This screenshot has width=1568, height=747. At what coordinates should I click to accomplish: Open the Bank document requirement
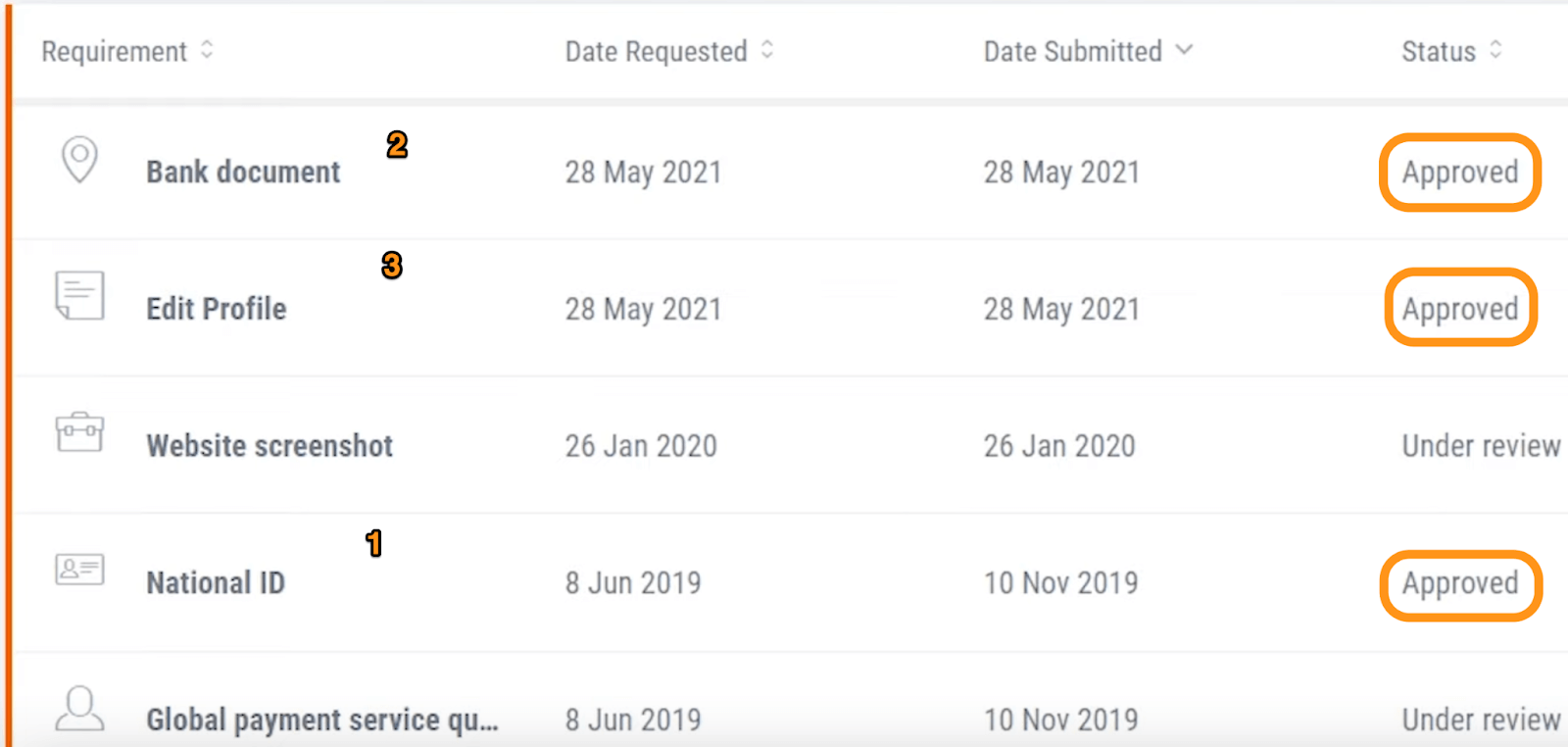click(243, 172)
